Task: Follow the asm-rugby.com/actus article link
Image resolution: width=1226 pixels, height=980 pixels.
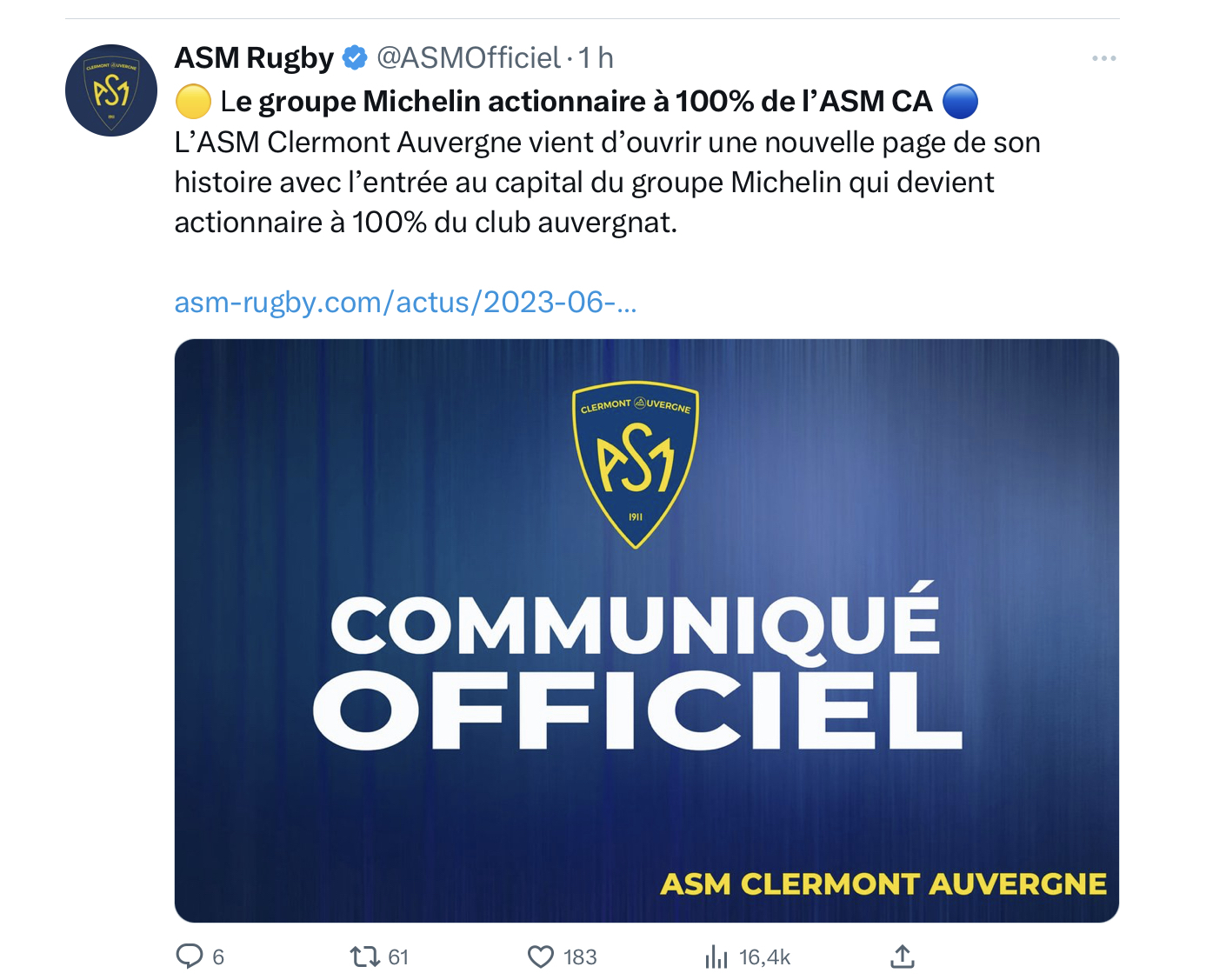Action: [405, 303]
